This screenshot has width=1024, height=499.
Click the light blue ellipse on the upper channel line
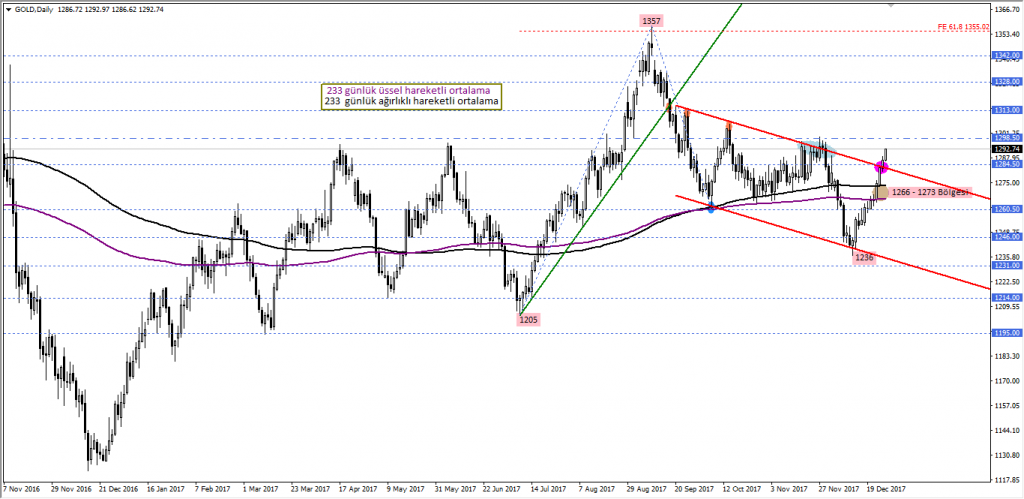[x=816, y=147]
